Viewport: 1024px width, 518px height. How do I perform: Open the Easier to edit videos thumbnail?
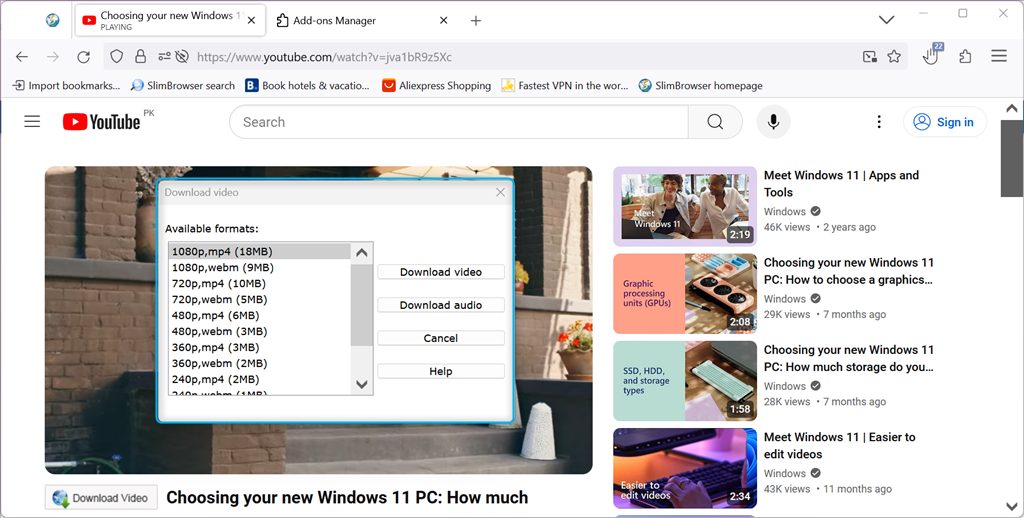(685, 468)
